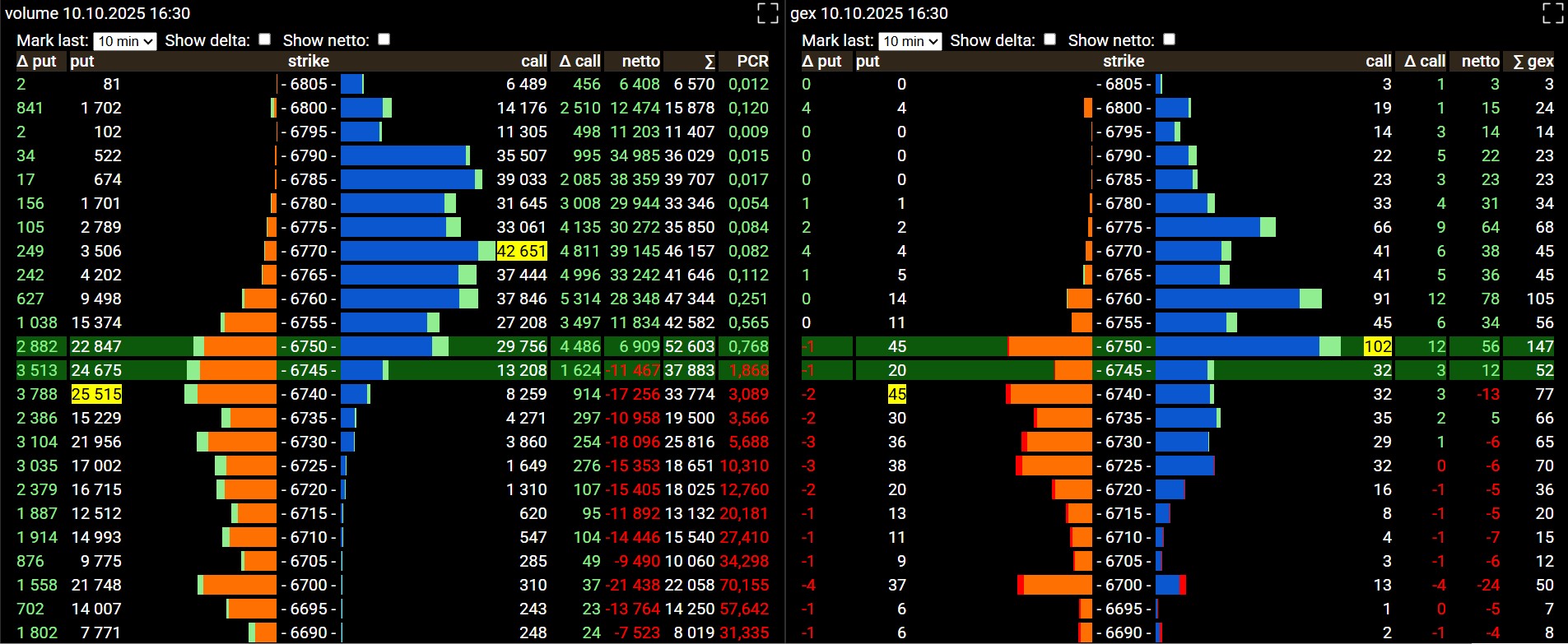Click the highlighted 102 call value in gex
This screenshot has width=1568, height=644.
[x=1378, y=346]
